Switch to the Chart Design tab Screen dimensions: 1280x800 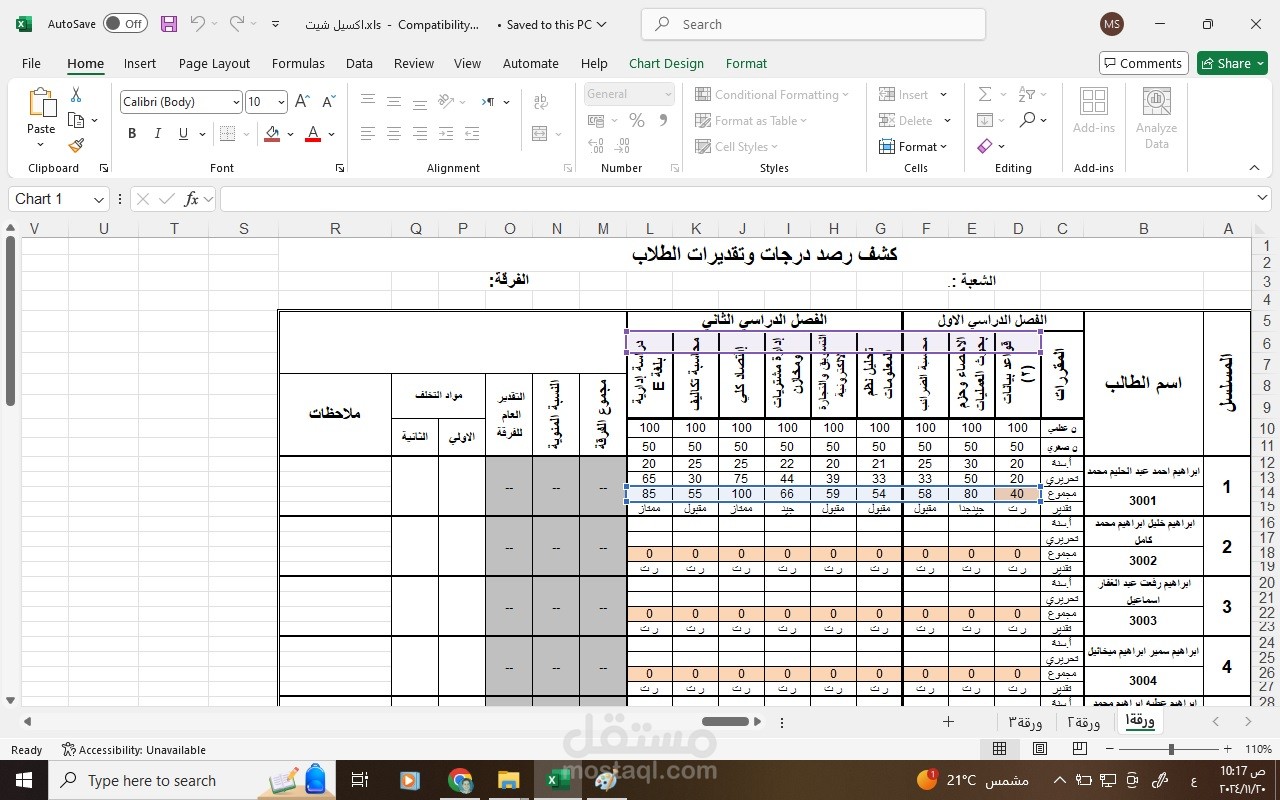click(666, 63)
